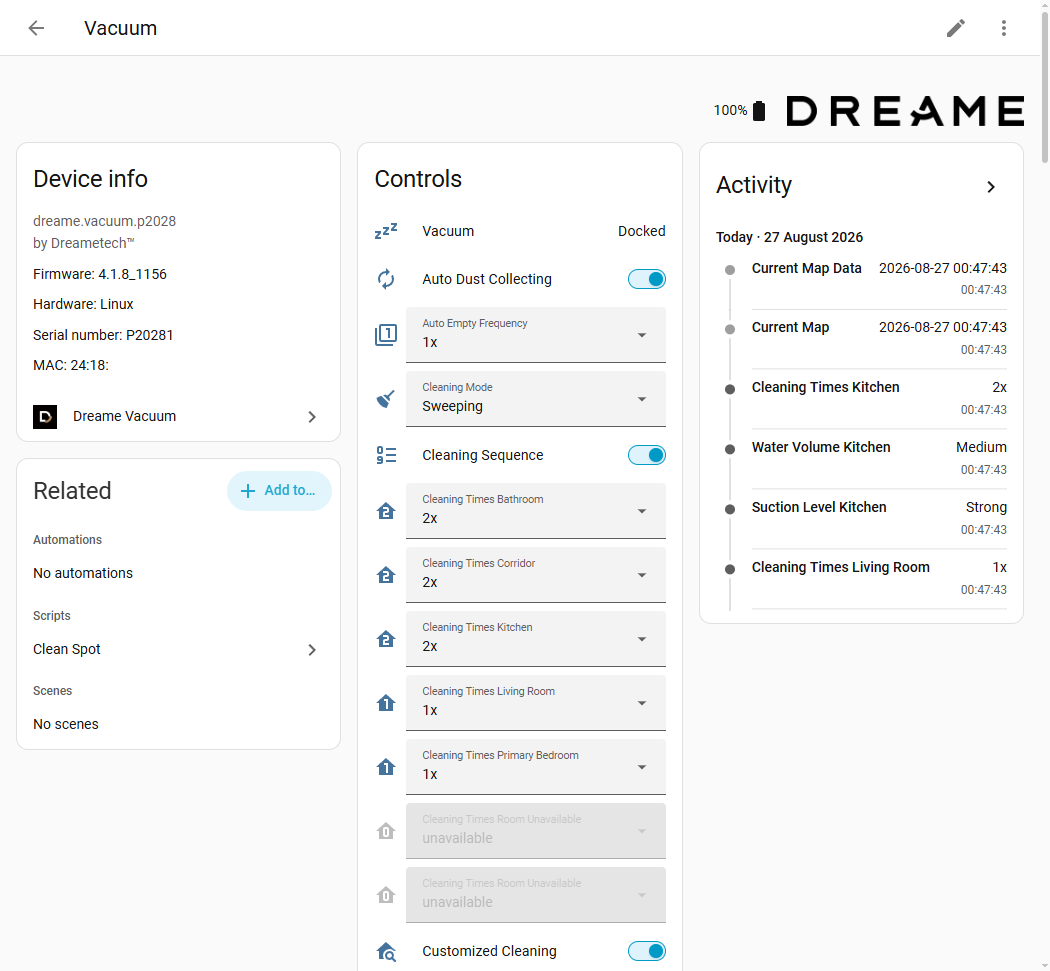Click the Customized Cleaning house search icon
This screenshot has width=1050, height=971.
click(x=386, y=952)
